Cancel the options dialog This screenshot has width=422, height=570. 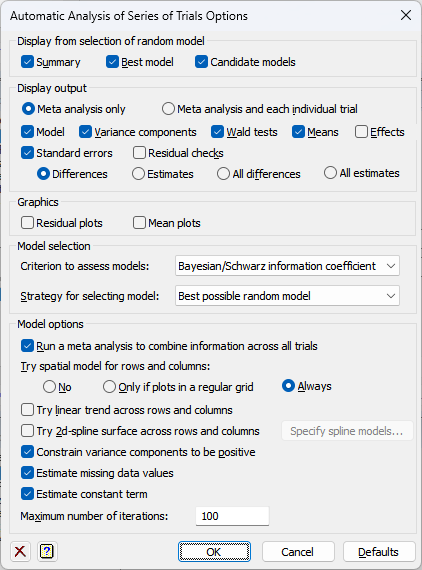point(298,551)
